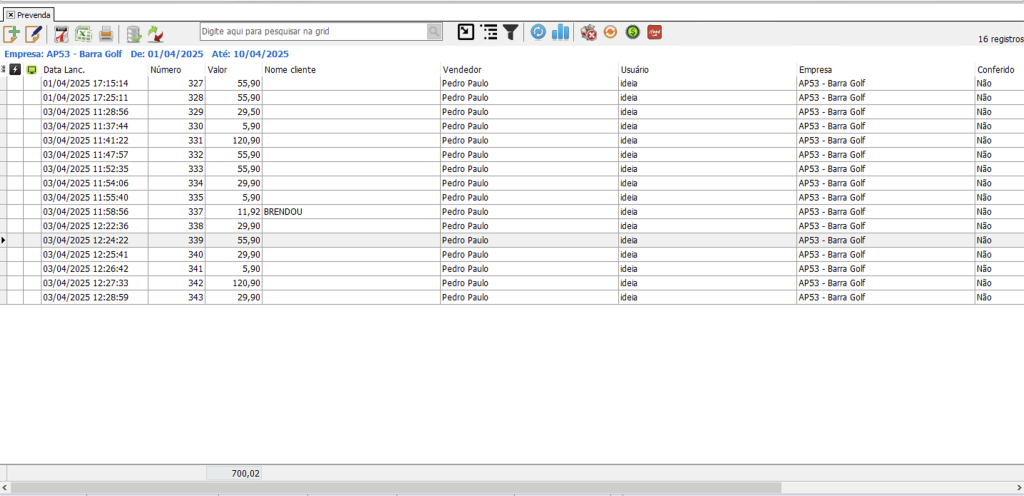Viewport: 1024px width, 496px height.
Task: Export the grid to PDF
Action: pyautogui.click(x=62, y=33)
